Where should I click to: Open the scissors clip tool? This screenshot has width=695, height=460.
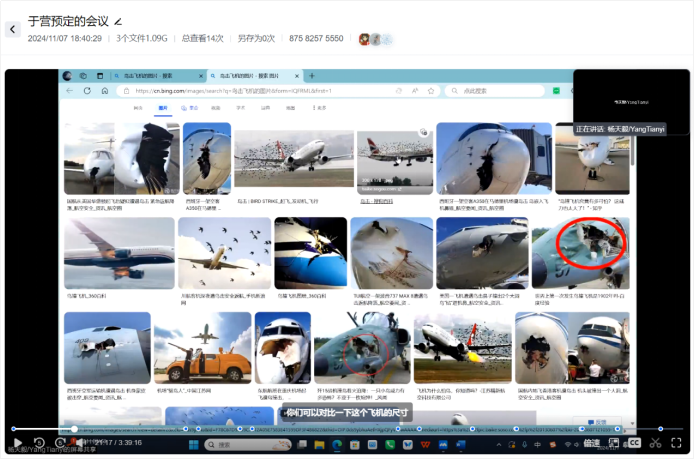[x=655, y=442]
